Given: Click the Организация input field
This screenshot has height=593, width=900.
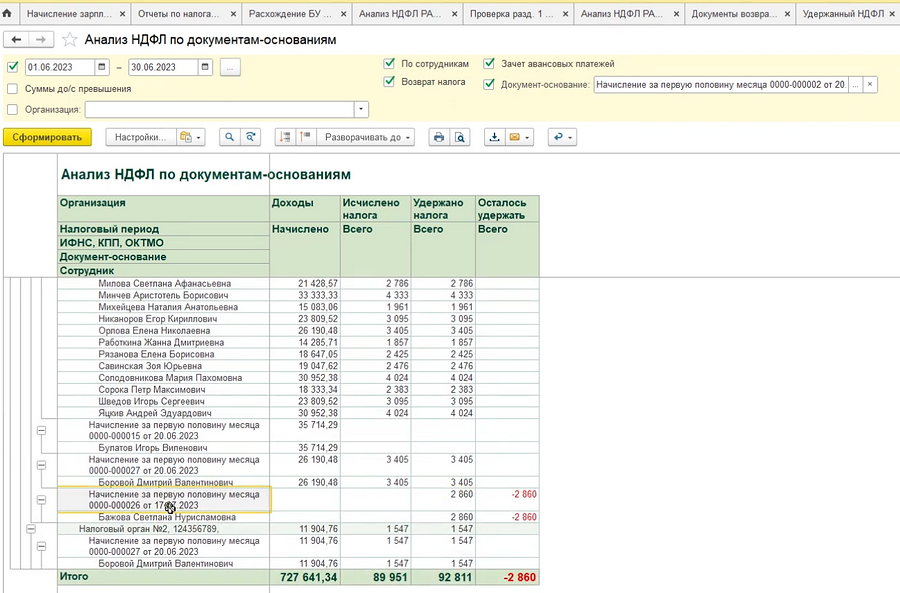Looking at the screenshot, I should (x=220, y=109).
